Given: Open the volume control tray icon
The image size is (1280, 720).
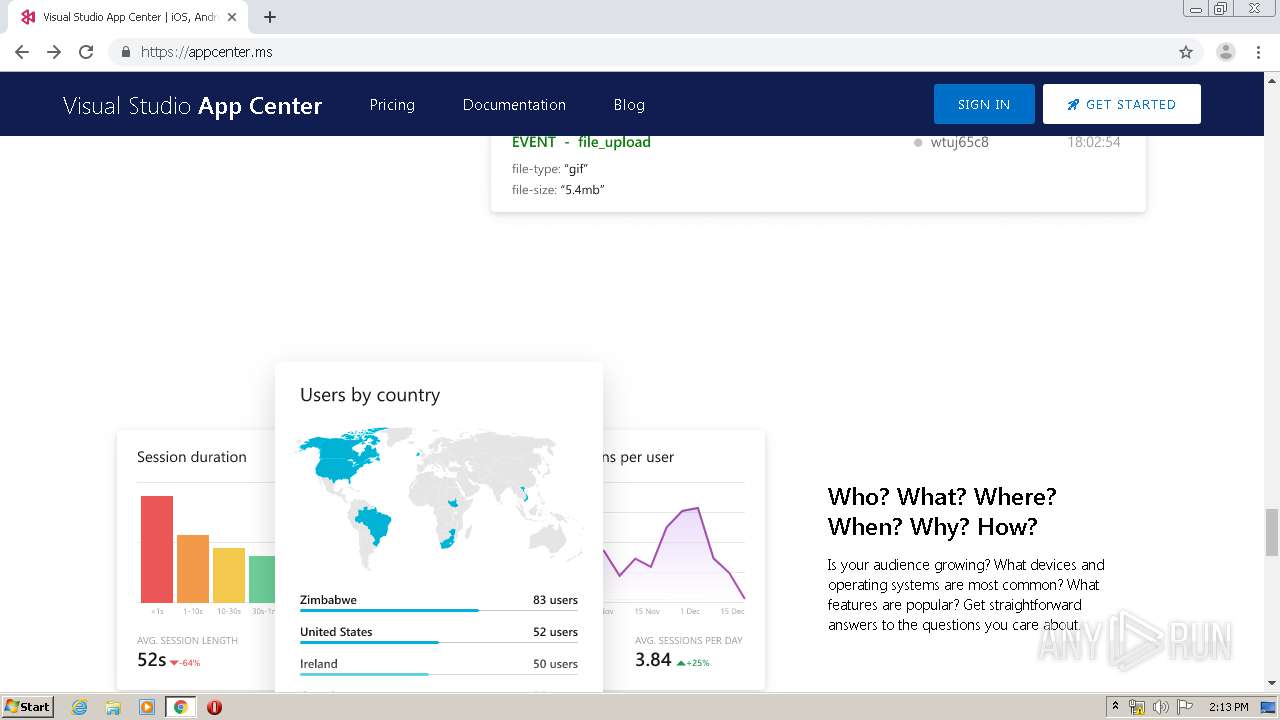Looking at the screenshot, I should (x=1160, y=707).
